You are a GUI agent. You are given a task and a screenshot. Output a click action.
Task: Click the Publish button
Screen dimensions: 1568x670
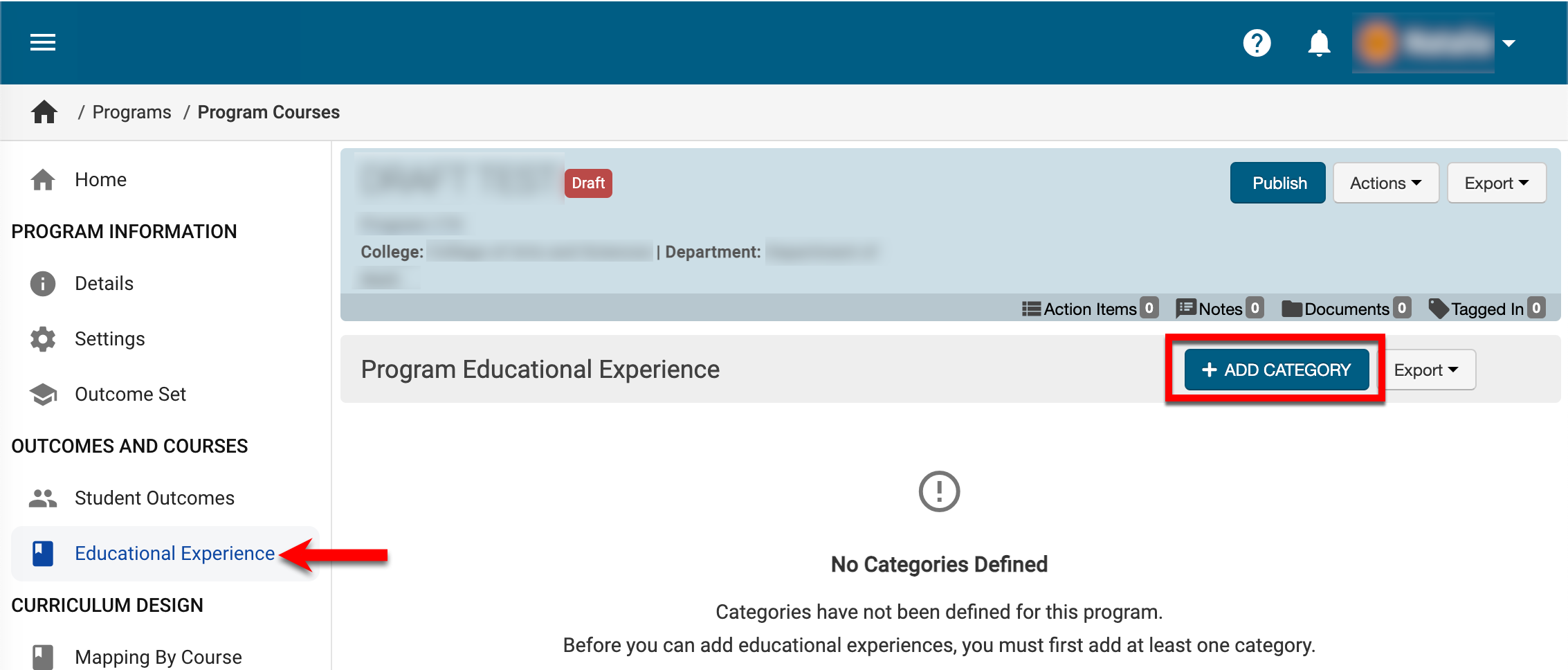(1277, 183)
